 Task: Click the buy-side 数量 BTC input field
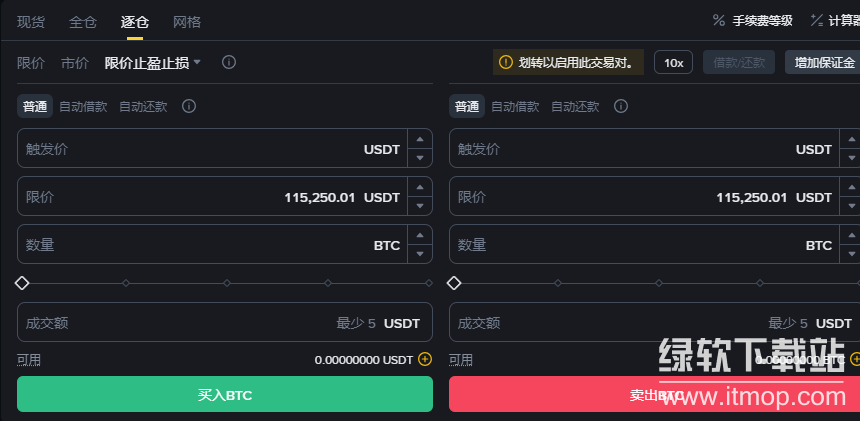click(200, 244)
